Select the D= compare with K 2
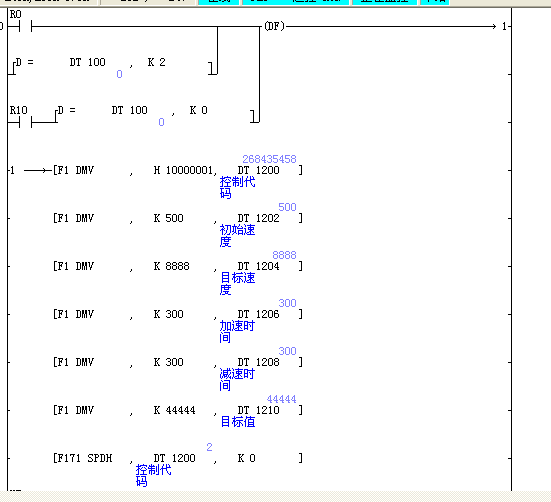 114,66
